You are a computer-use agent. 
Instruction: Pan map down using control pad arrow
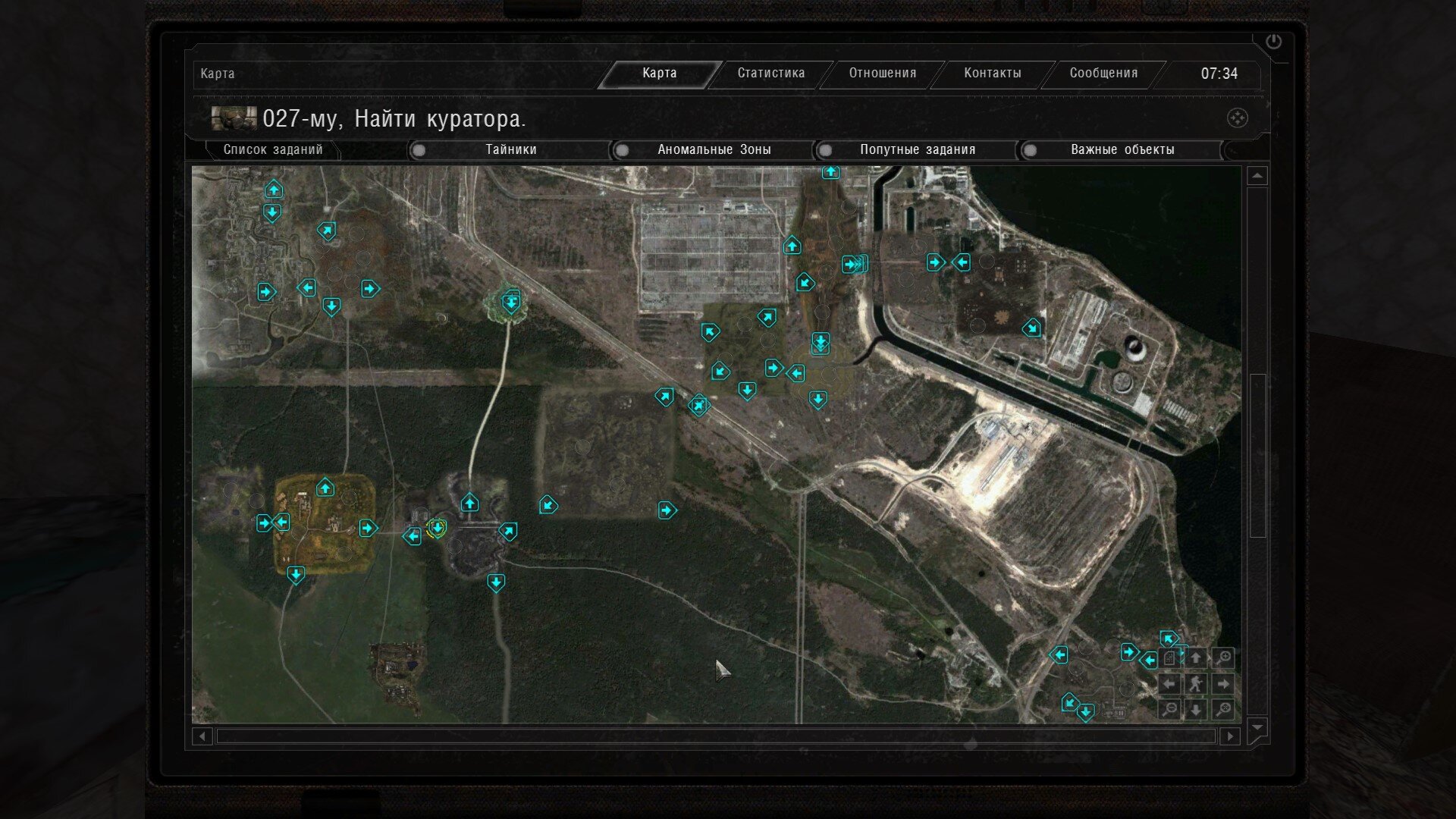coord(1196,710)
